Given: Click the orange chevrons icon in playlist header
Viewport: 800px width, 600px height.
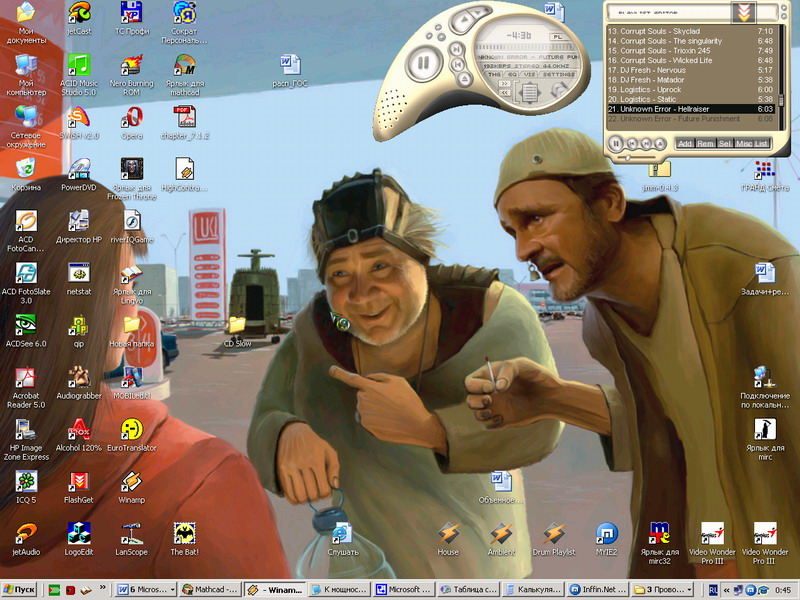Looking at the screenshot, I should click(744, 13).
